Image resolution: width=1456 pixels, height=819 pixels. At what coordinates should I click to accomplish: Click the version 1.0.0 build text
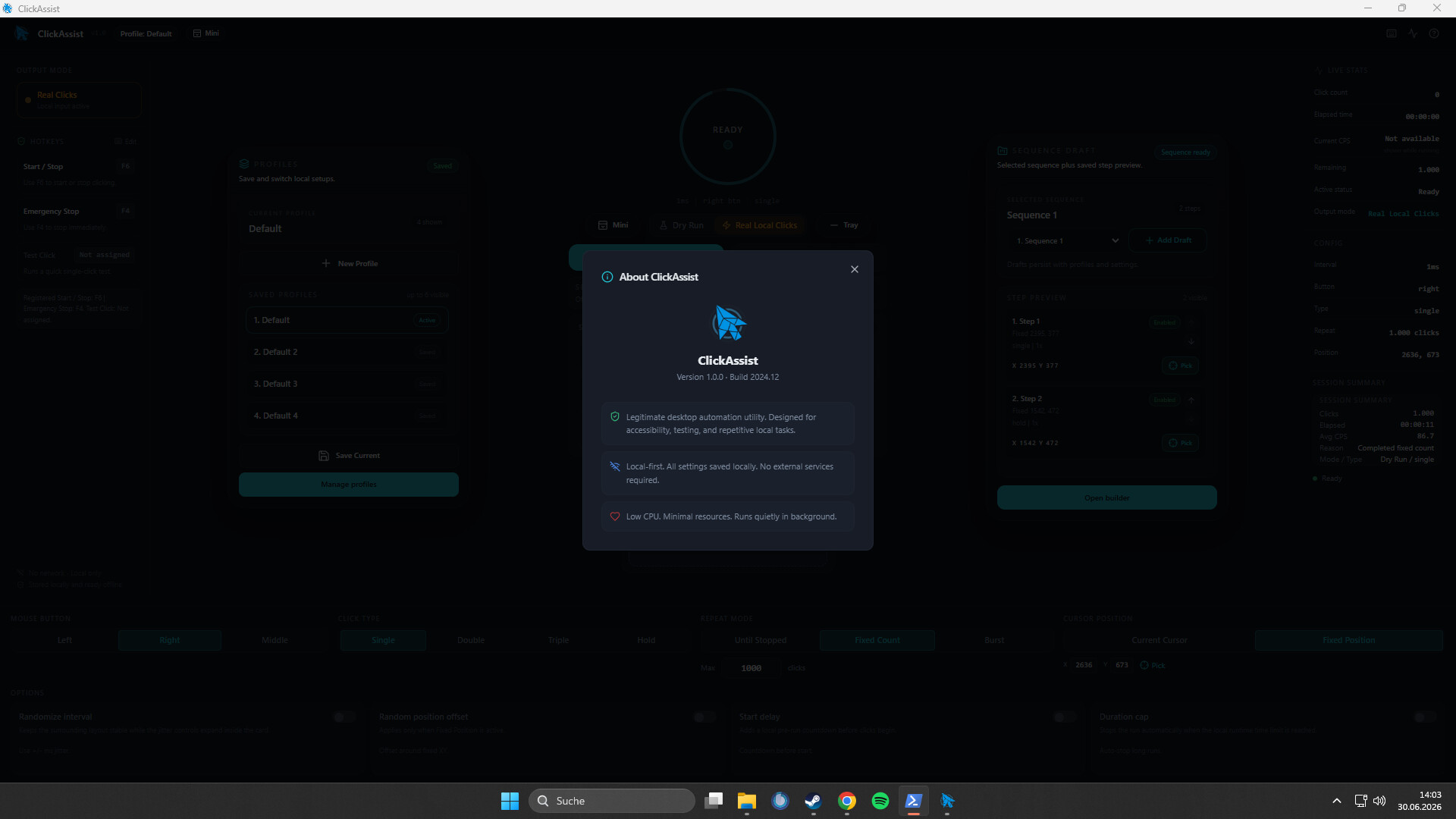[x=728, y=377]
